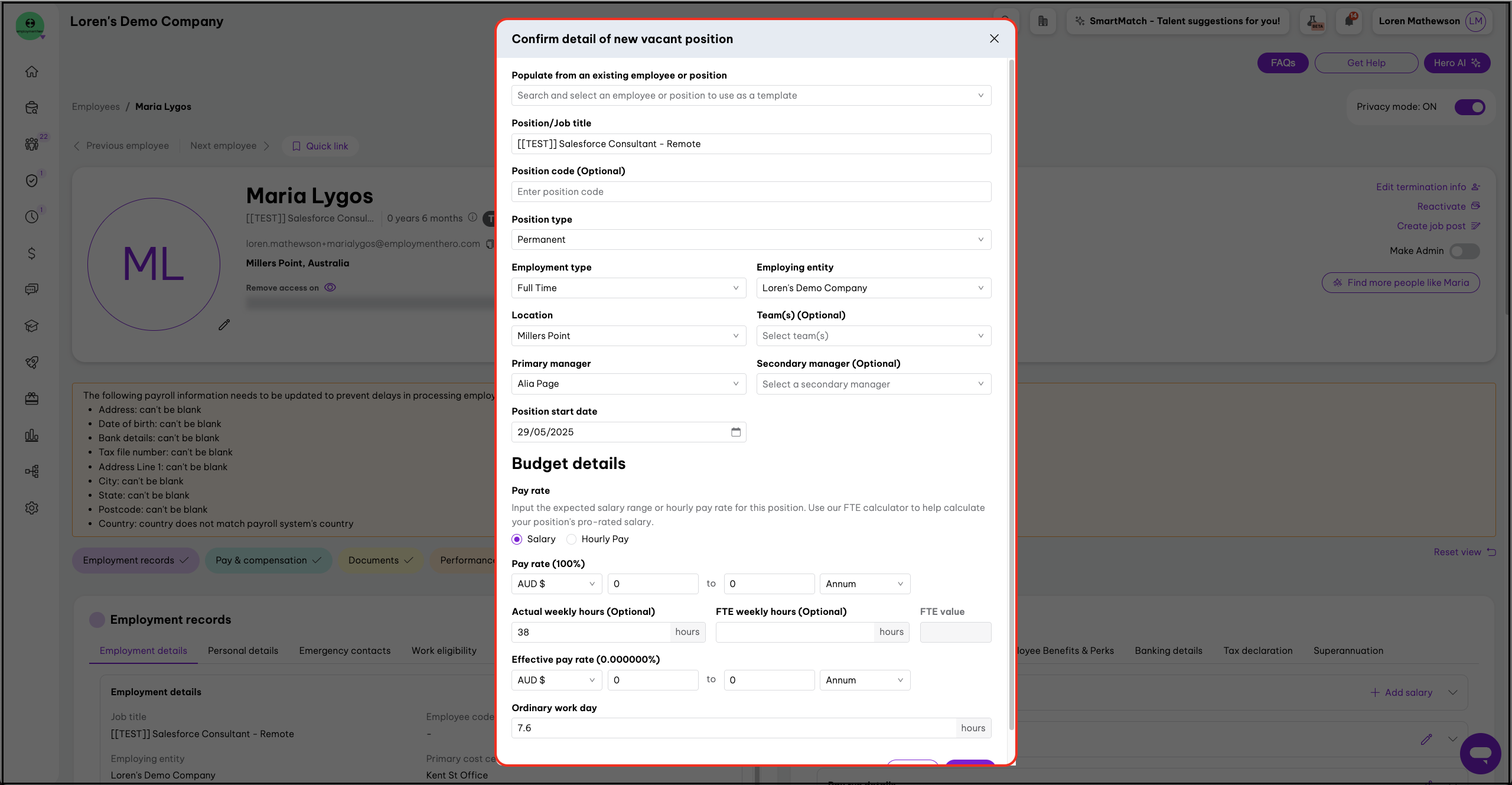Open the org chart sidebar icon
Viewport: 1512px width, 785px height.
[32, 471]
